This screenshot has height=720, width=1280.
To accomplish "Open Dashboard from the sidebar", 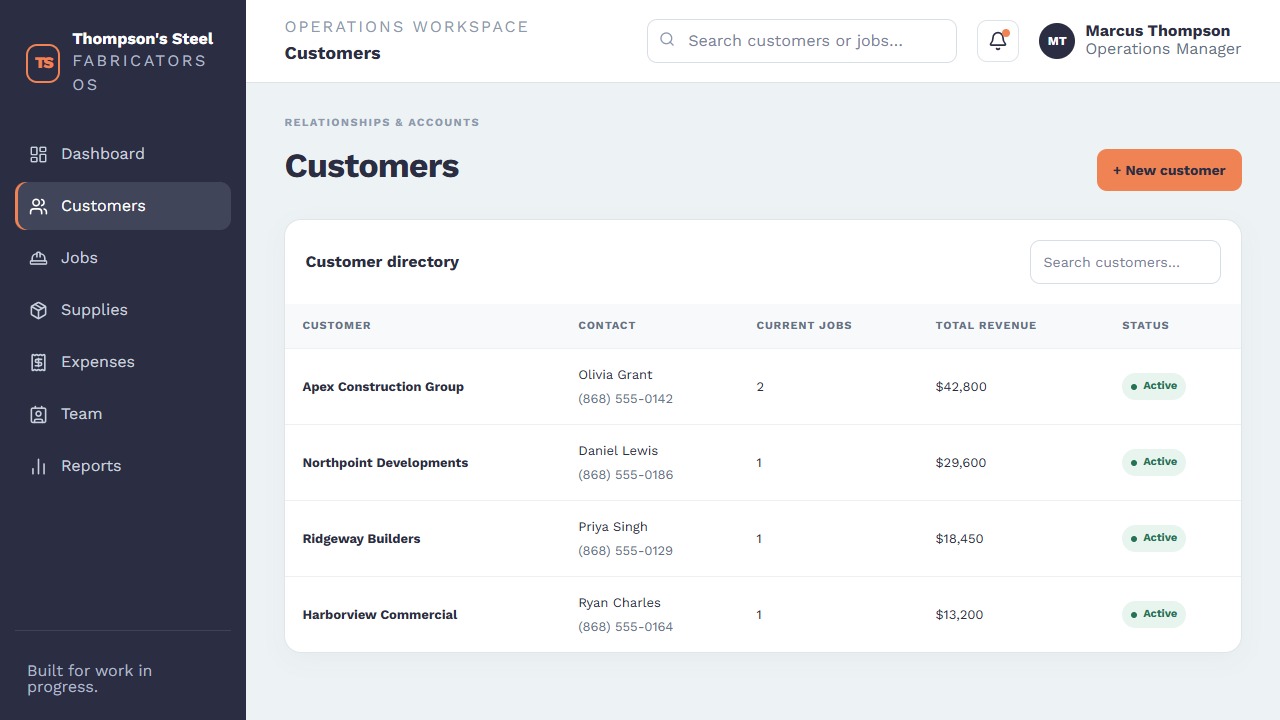I will pos(123,154).
